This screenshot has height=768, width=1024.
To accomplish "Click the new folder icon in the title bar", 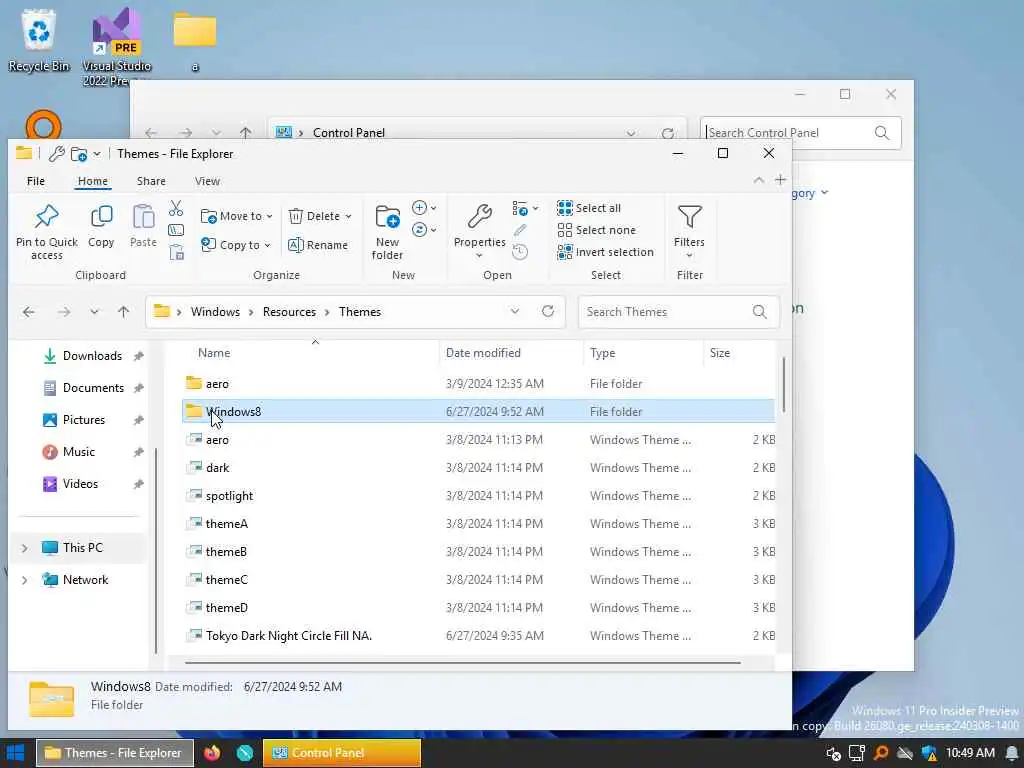I will (x=79, y=154).
